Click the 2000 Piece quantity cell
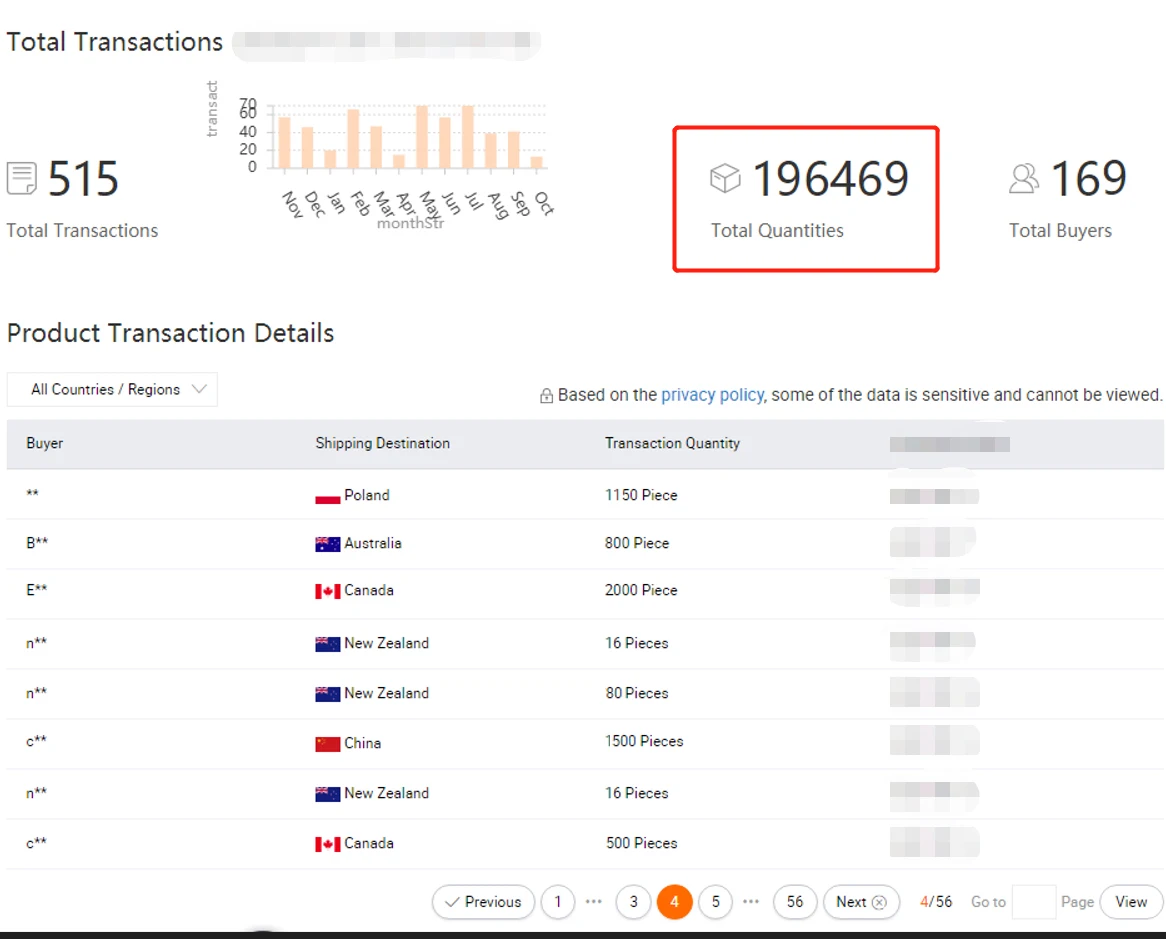1166x939 pixels. 641,590
